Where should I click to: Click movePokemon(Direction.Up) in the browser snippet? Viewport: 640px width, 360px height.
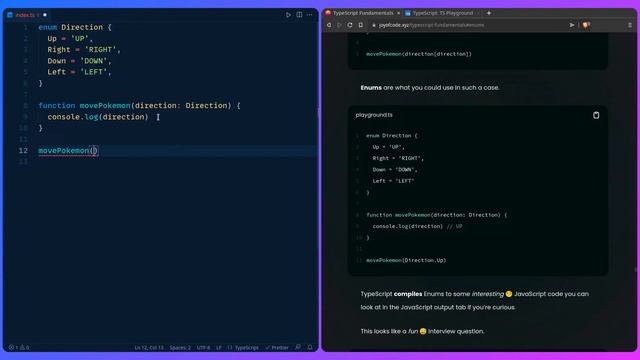(x=406, y=260)
